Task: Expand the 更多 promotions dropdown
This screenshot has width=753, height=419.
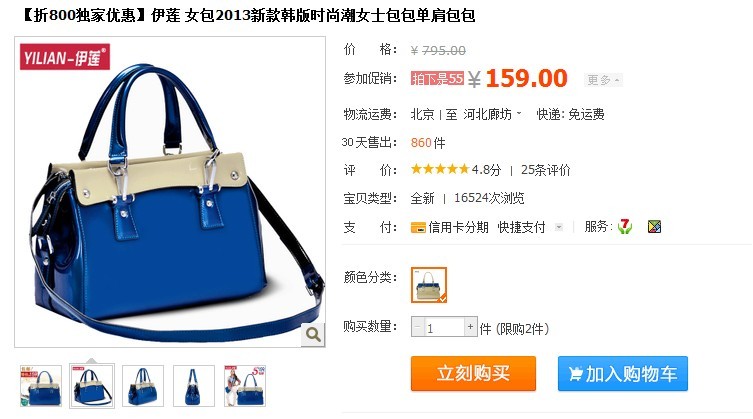Action: (603, 80)
